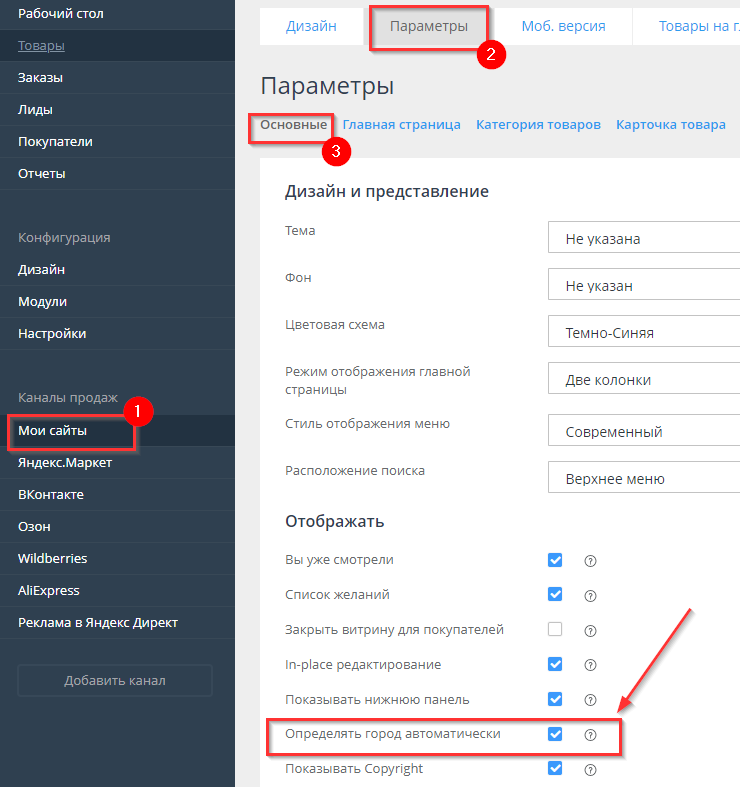Image resolution: width=740 pixels, height=787 pixels.
Task: Disable 'Определять город автоматически' checkbox
Action: coord(555,734)
